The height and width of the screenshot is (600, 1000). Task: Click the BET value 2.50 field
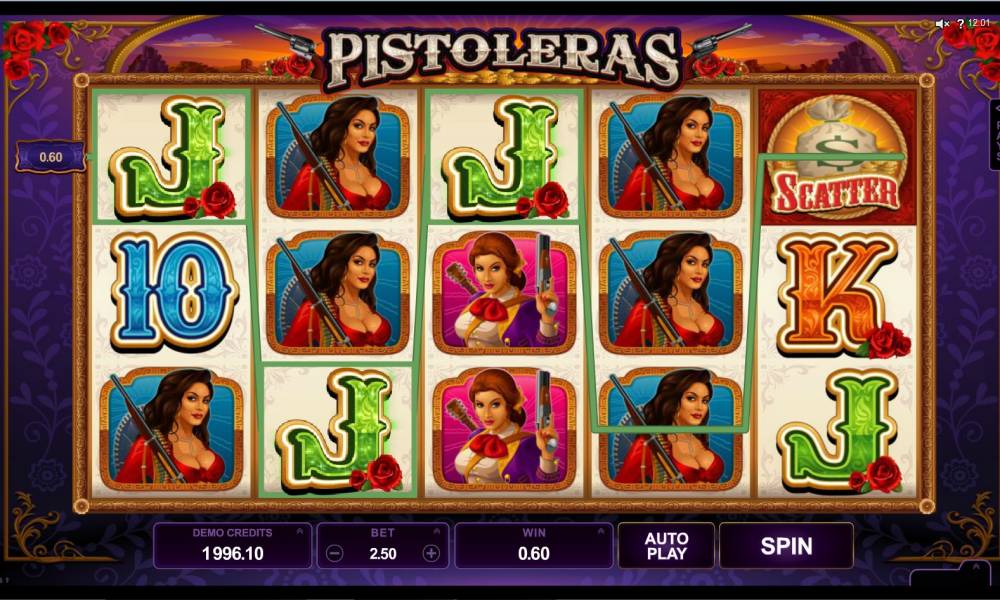pyautogui.click(x=383, y=553)
